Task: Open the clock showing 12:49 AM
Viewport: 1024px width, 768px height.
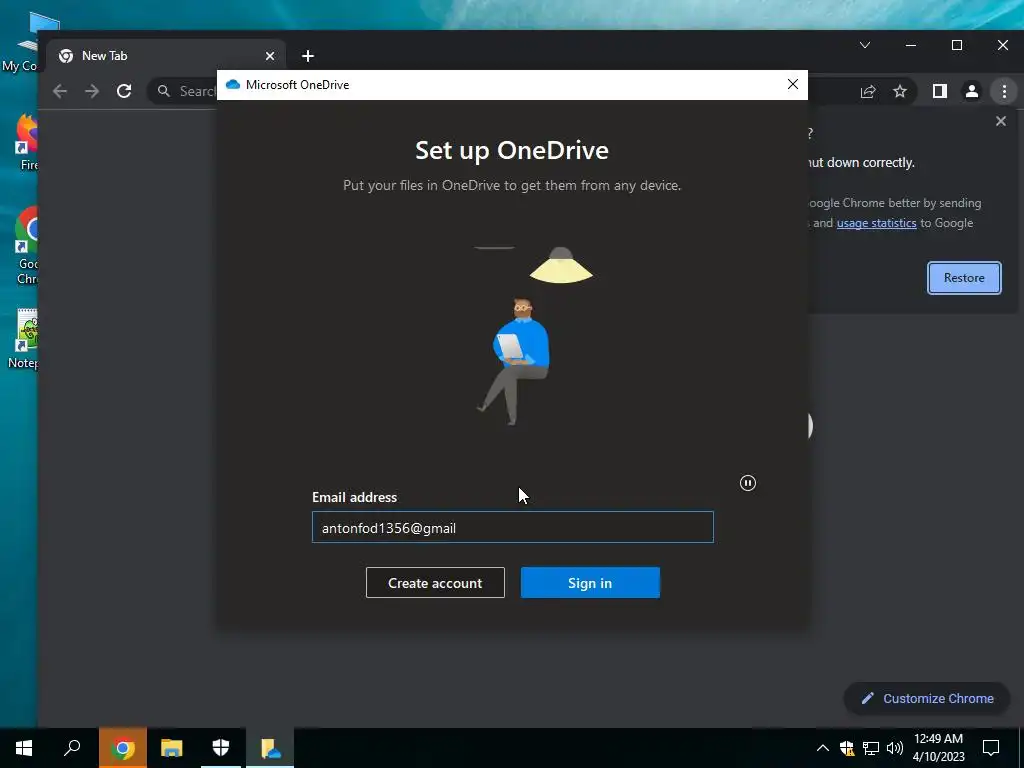Action: point(938,748)
